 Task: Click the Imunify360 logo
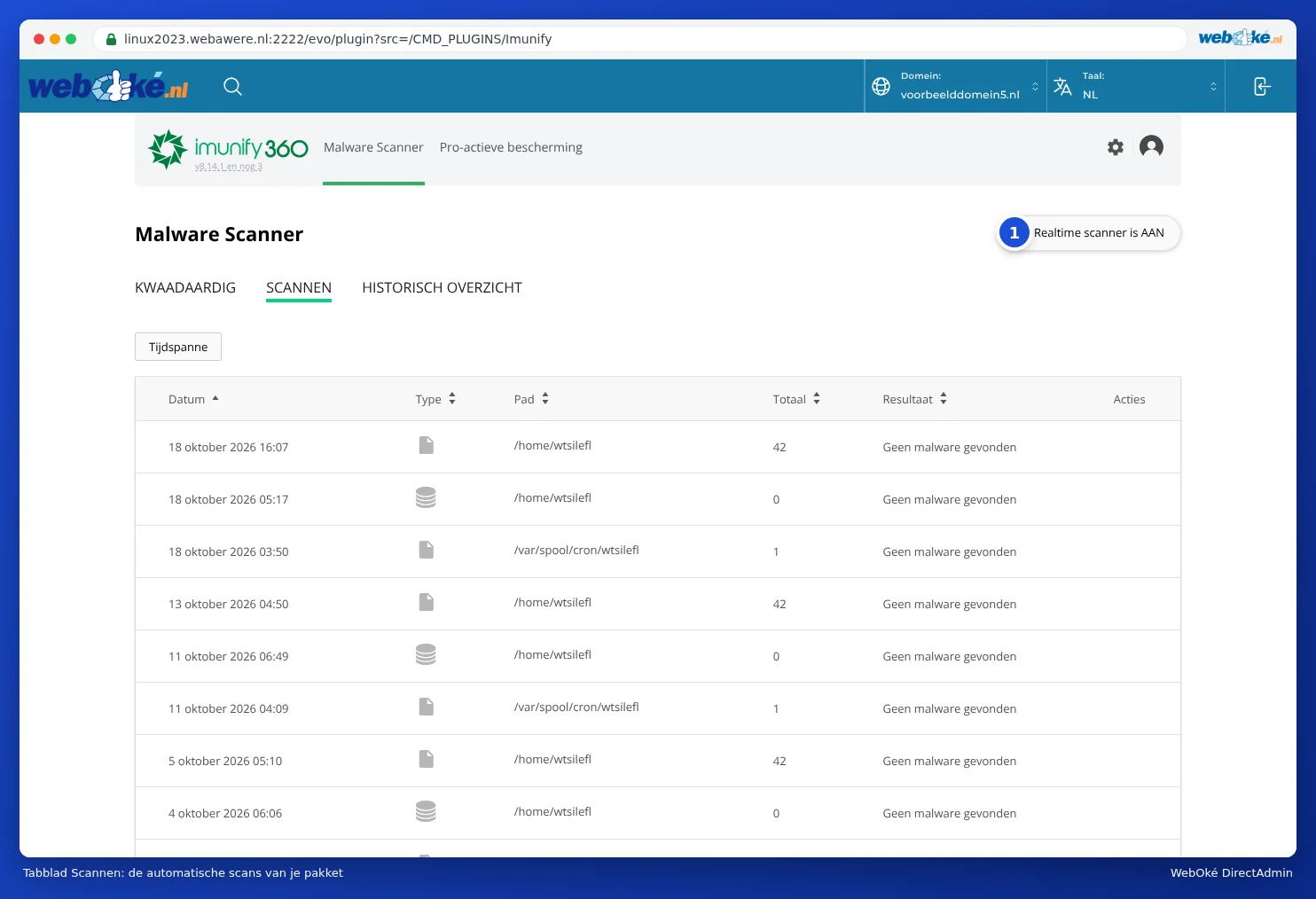coord(228,148)
